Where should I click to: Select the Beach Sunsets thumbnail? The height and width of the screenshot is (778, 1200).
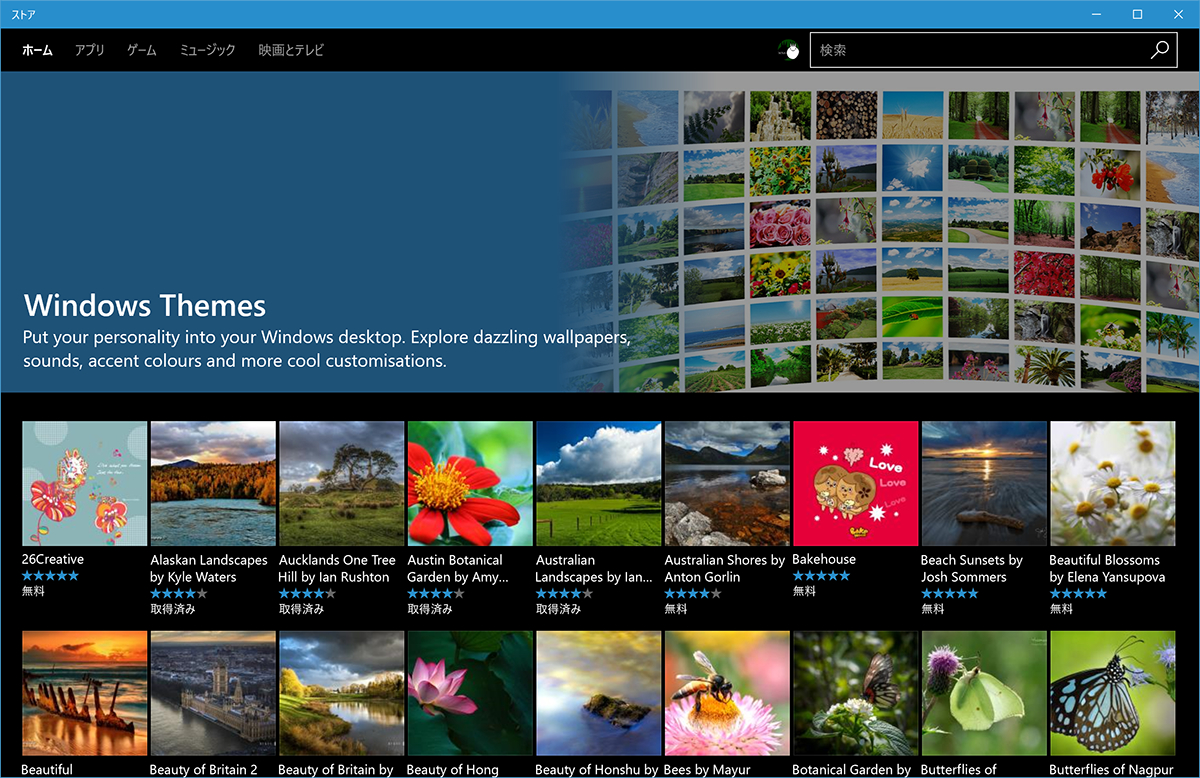[984, 483]
